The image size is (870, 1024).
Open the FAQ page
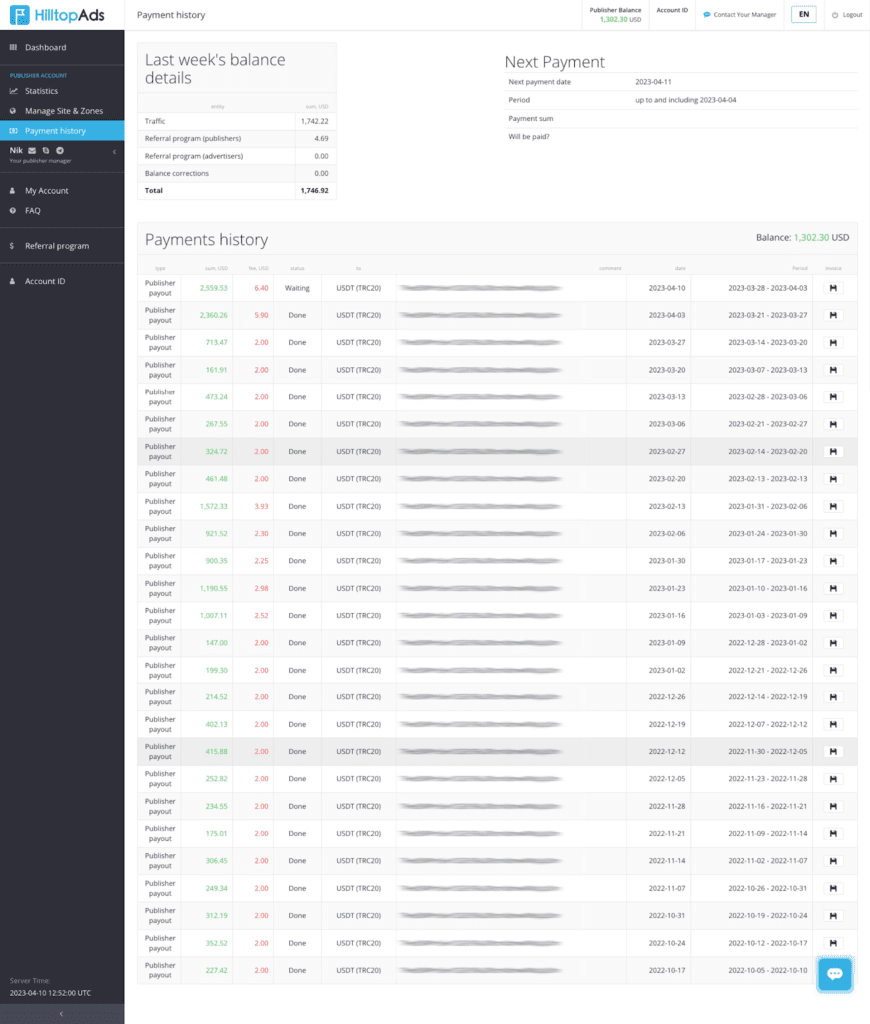click(35, 210)
